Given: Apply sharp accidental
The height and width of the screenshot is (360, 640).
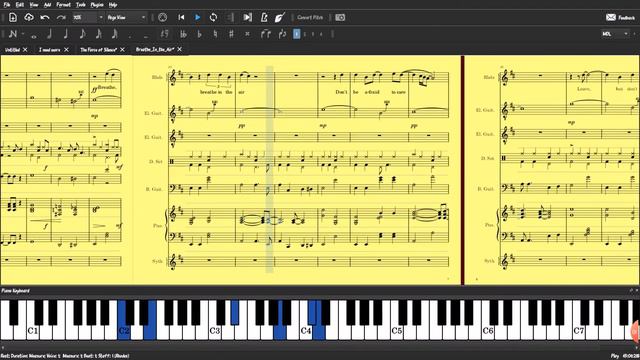Looking at the screenshot, I should pos(231,34).
